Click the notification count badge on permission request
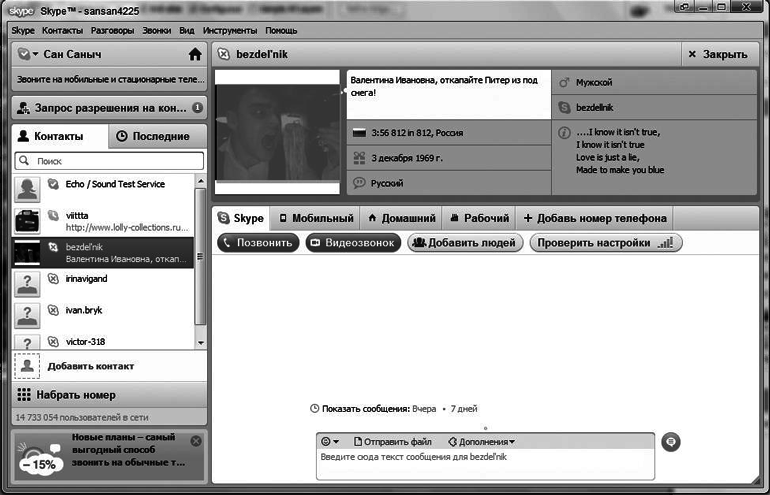 pos(197,108)
